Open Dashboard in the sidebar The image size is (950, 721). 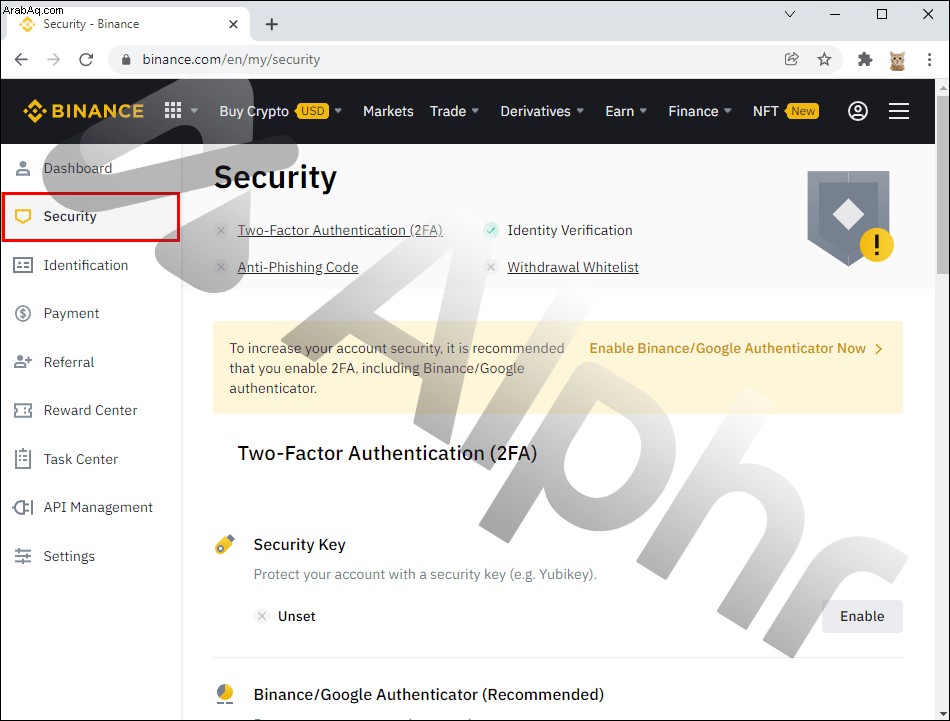pyautogui.click(x=78, y=168)
